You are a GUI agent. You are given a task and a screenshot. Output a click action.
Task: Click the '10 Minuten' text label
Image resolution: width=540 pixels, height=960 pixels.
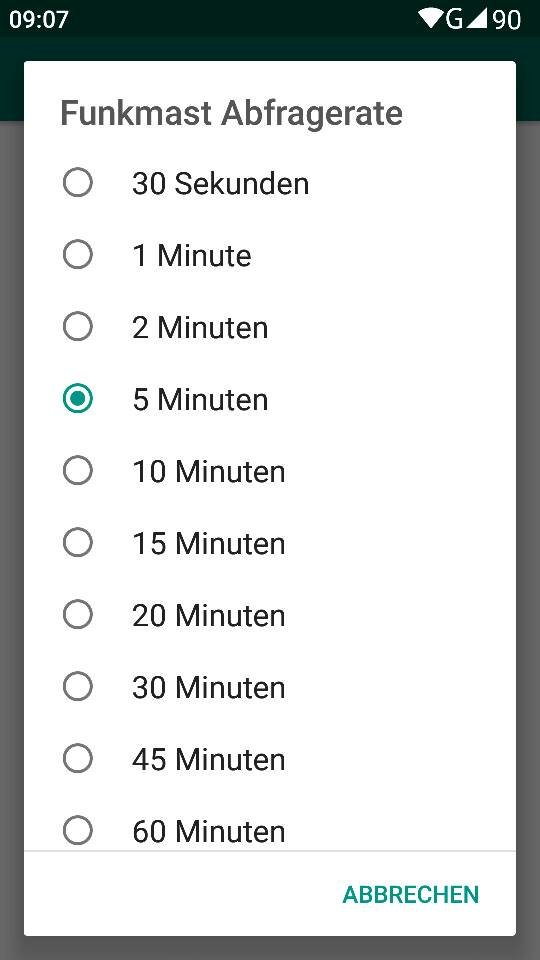[x=209, y=471]
